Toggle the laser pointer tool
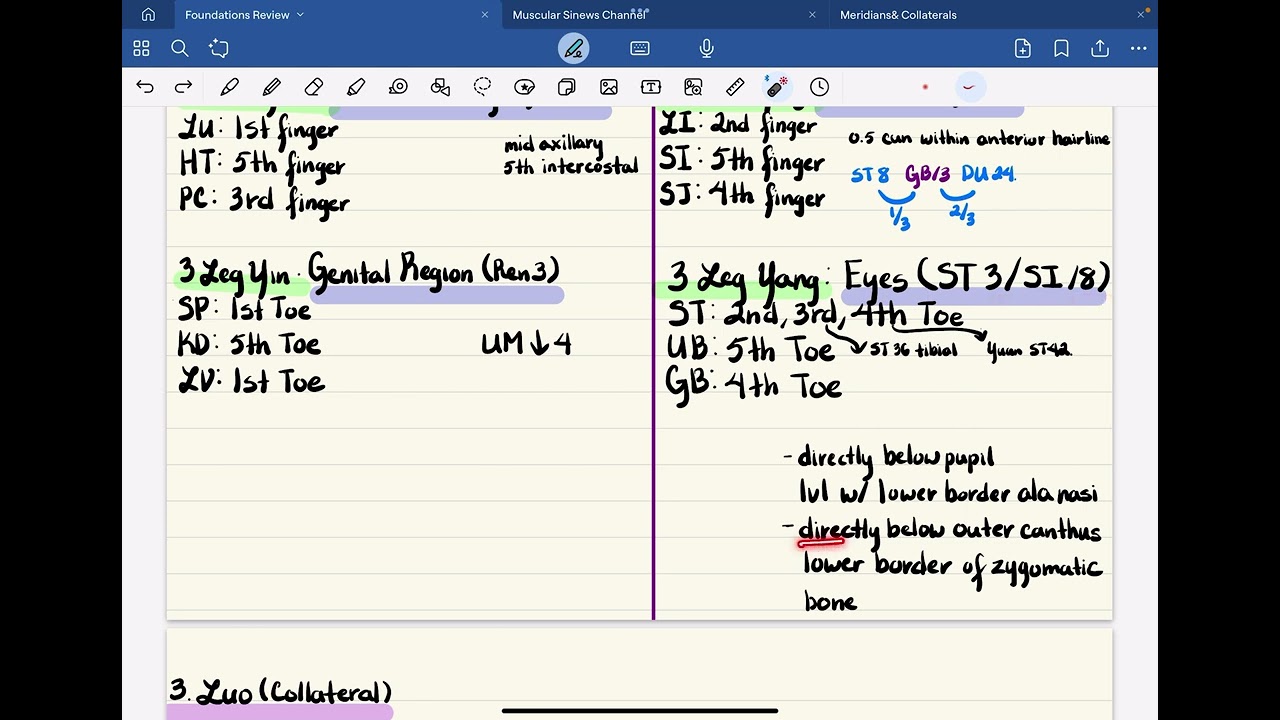 click(776, 87)
